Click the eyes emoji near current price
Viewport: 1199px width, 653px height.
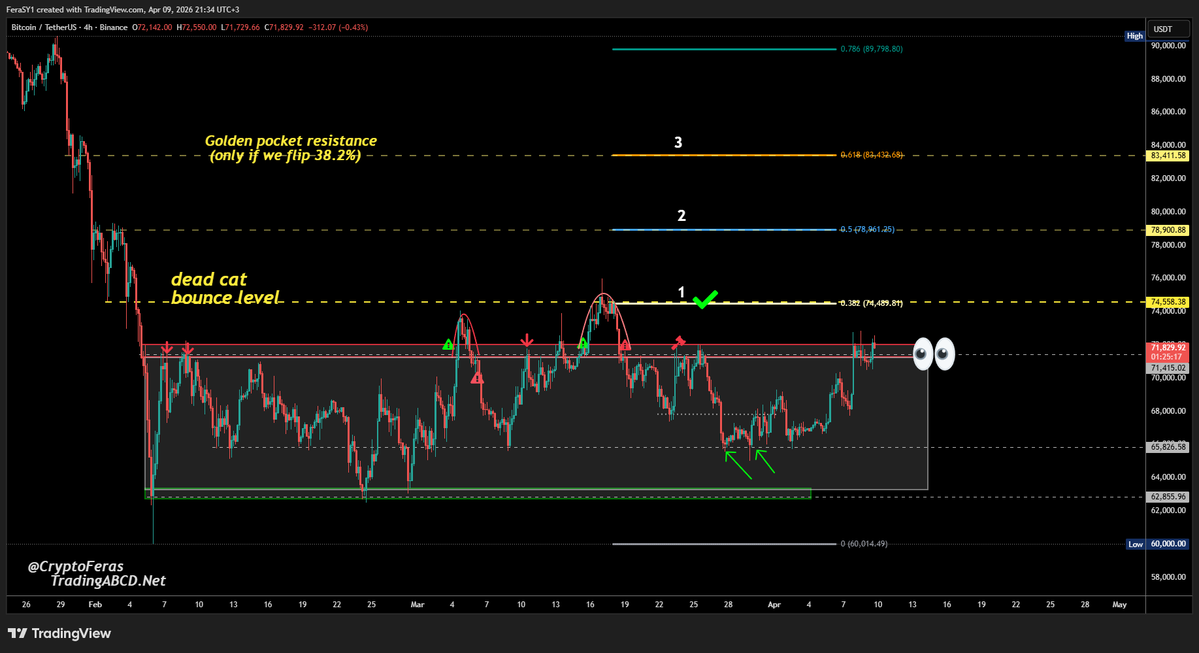pyautogui.click(x=933, y=354)
